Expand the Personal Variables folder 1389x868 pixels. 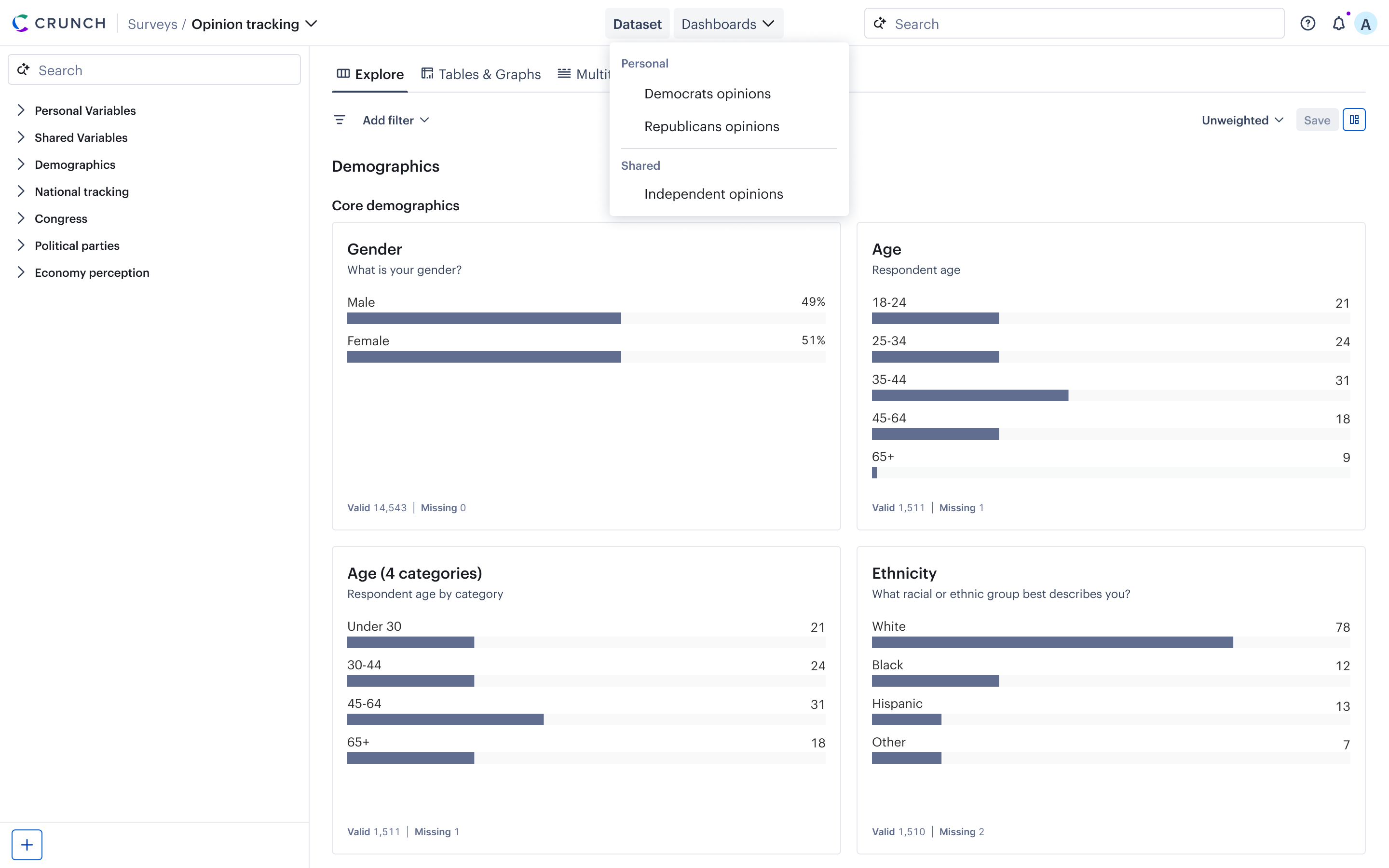coord(21,110)
